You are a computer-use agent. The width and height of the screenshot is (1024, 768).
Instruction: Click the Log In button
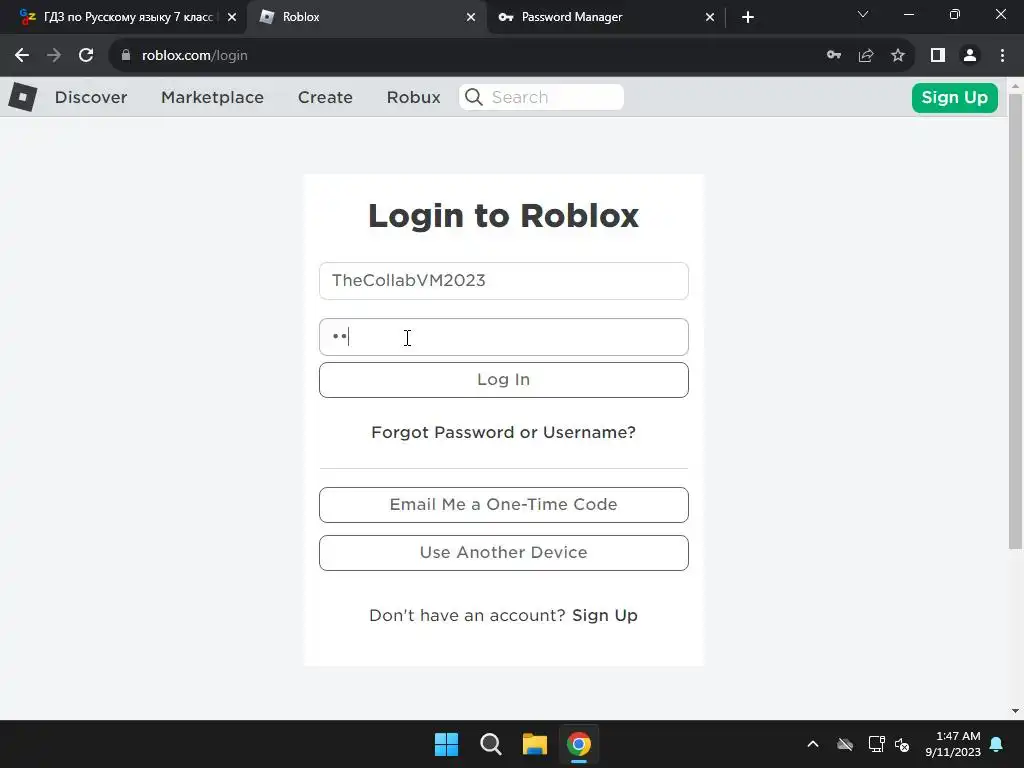pos(504,380)
